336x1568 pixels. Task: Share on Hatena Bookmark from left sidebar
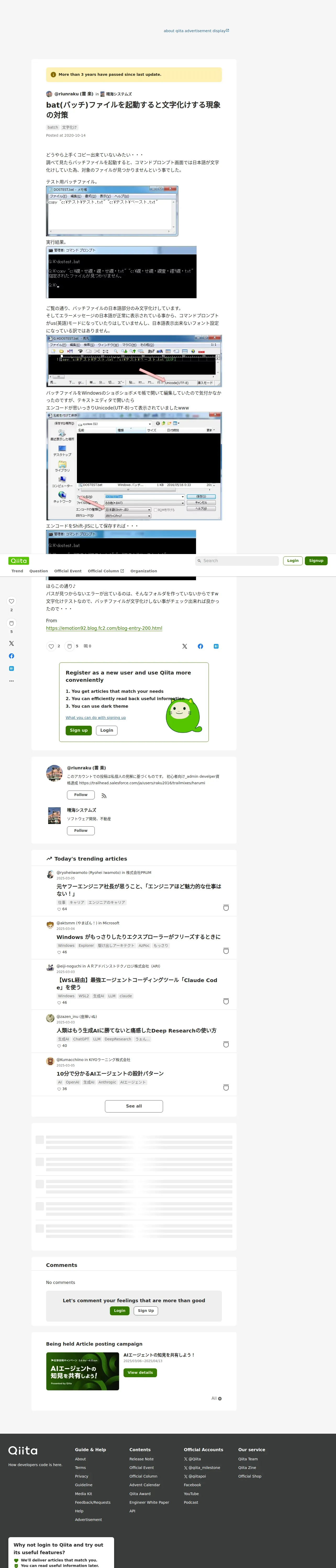[12, 668]
